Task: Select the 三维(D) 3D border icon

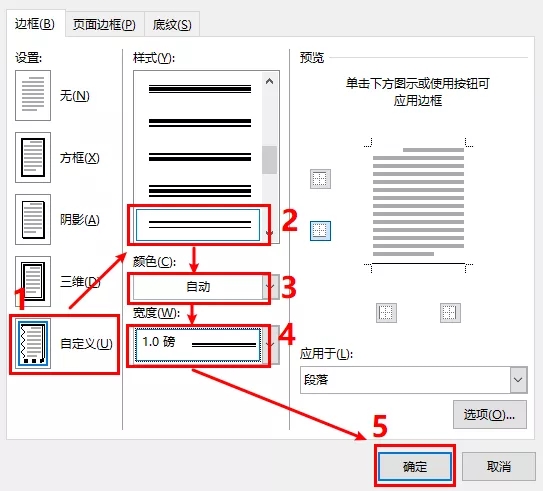Action: pos(33,281)
